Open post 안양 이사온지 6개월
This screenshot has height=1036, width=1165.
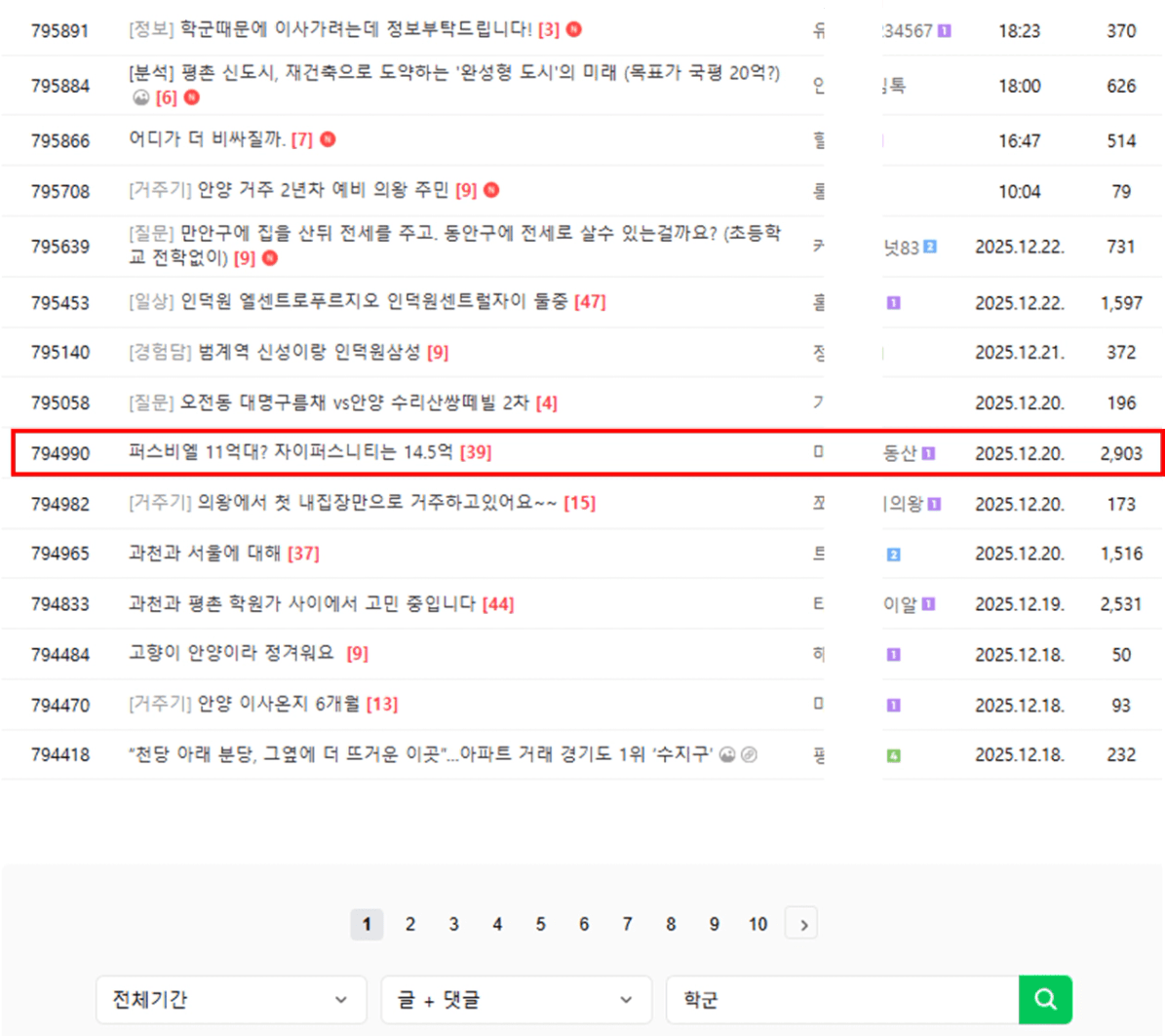(x=279, y=704)
